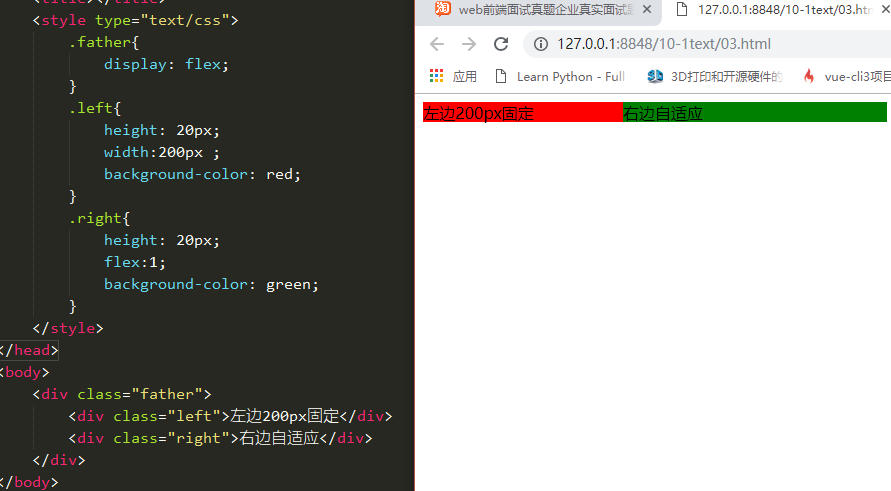Open the 3D打印和开源硬件 bookmark

click(715, 76)
